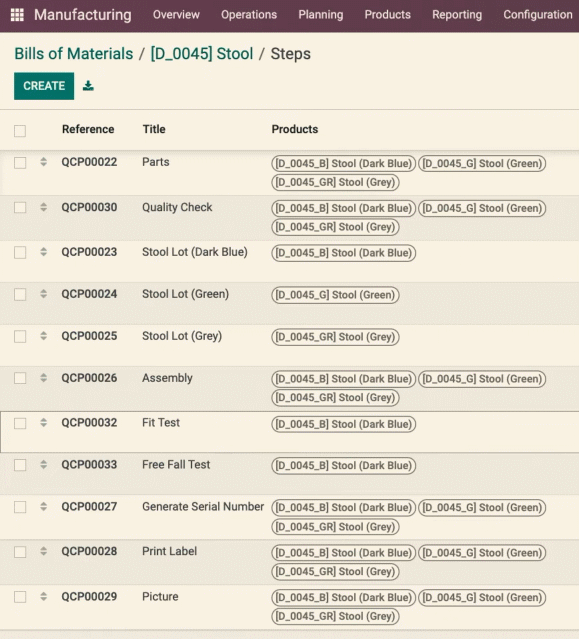Open the Operations menu
Viewport: 579px width, 639px height.
point(249,15)
